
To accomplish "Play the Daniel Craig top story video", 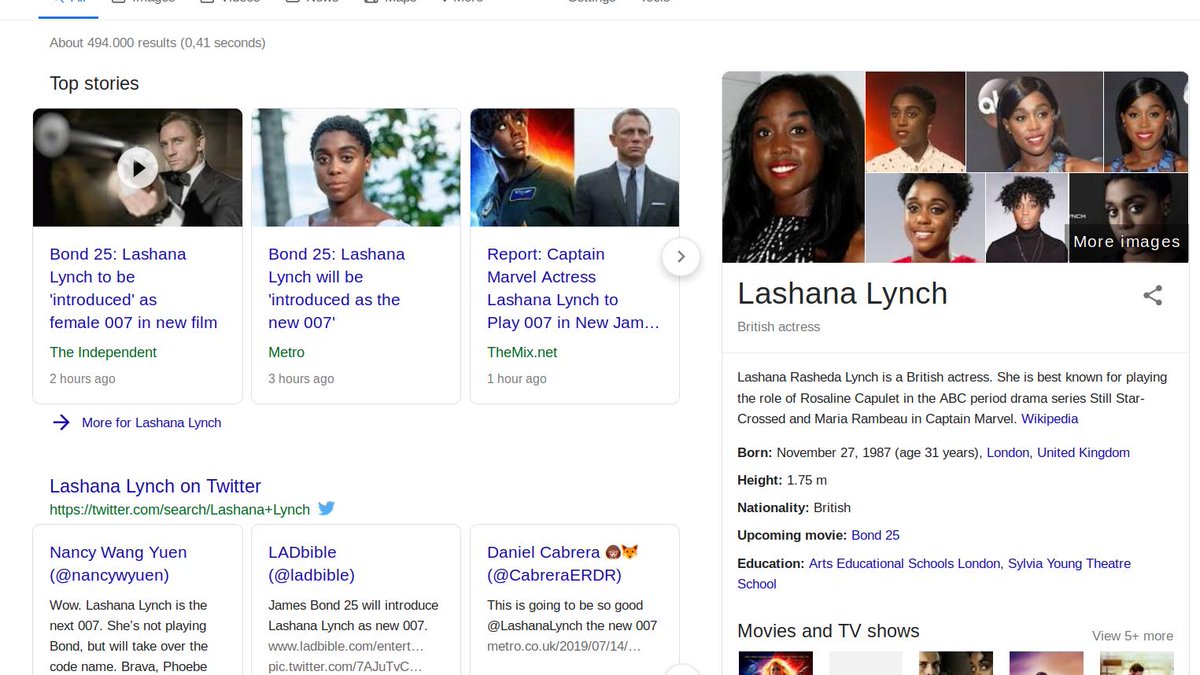I will pos(138,168).
